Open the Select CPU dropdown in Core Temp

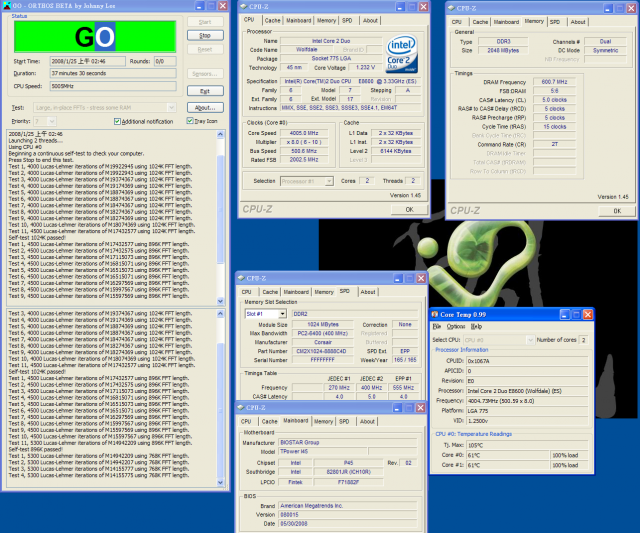point(530,340)
